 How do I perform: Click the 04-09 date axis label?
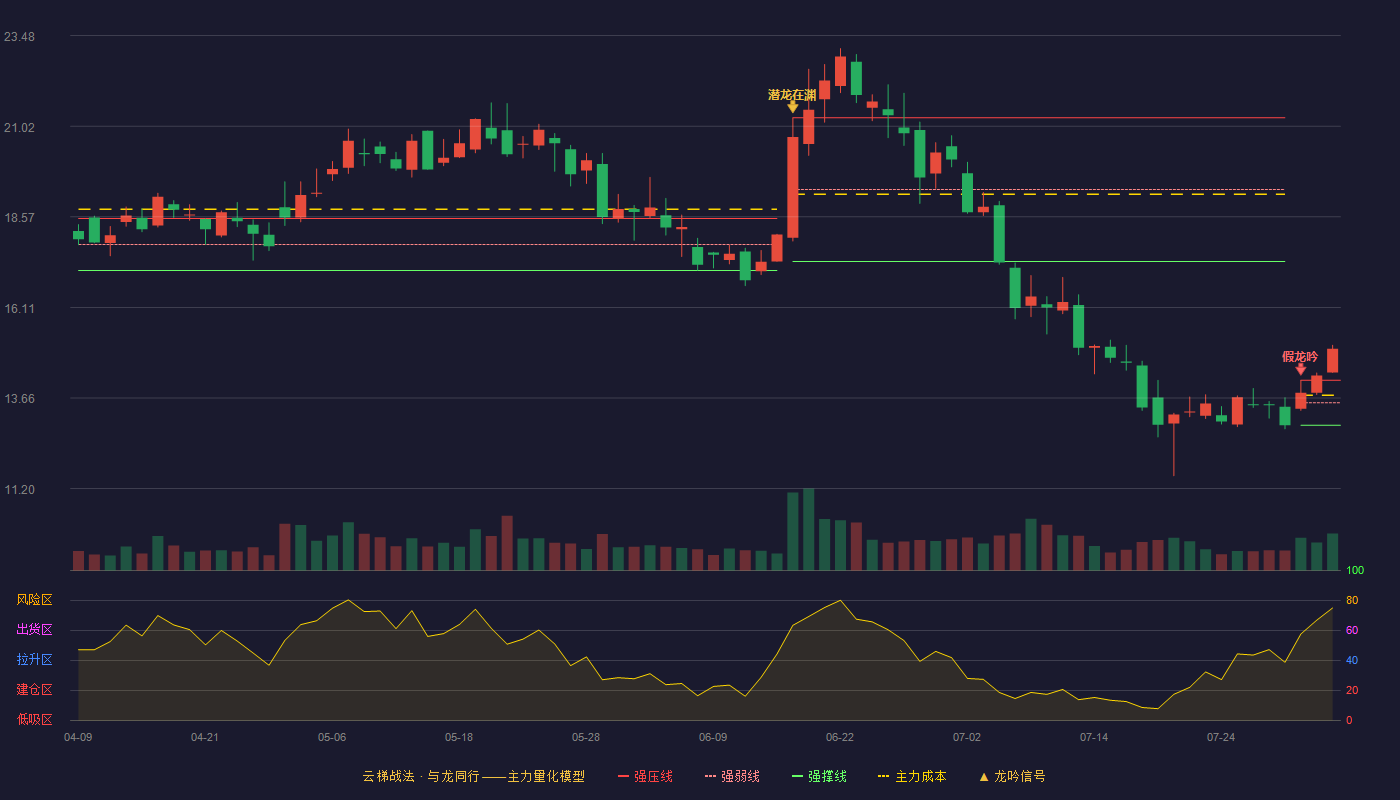tap(78, 737)
